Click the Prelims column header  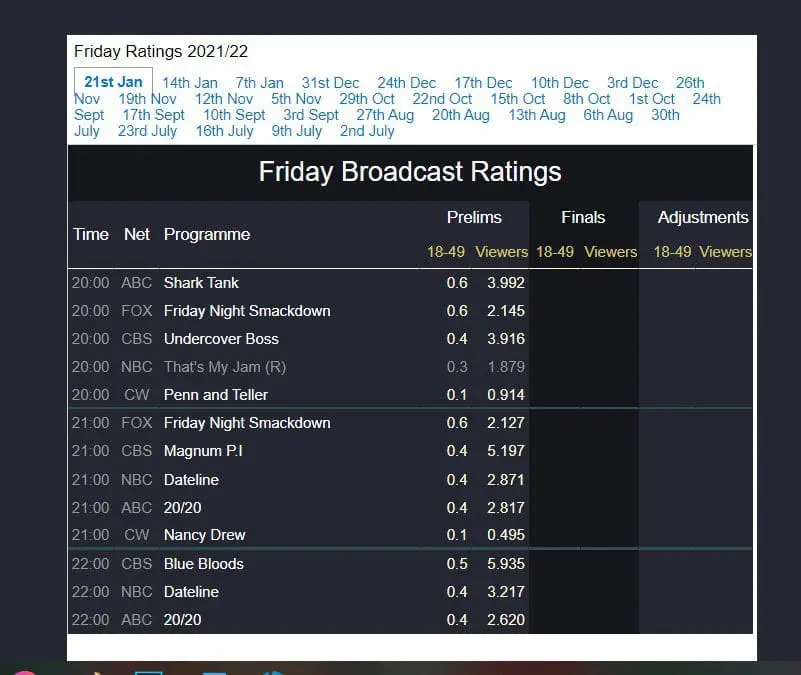[474, 217]
